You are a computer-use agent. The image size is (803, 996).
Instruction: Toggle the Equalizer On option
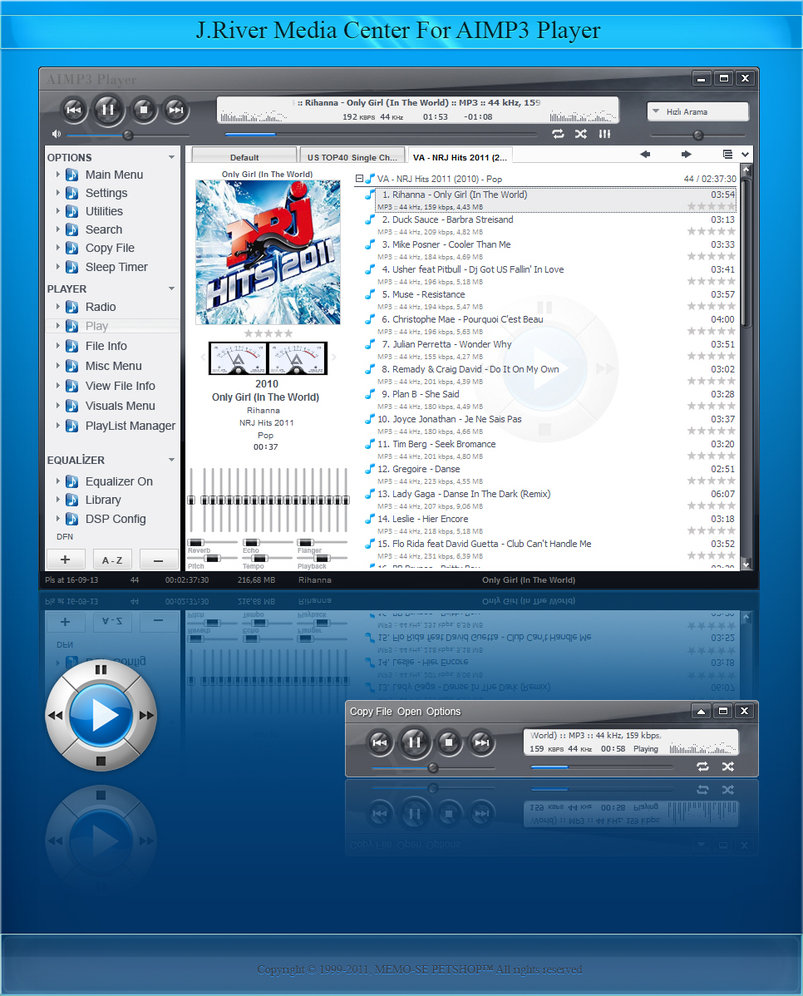119,481
